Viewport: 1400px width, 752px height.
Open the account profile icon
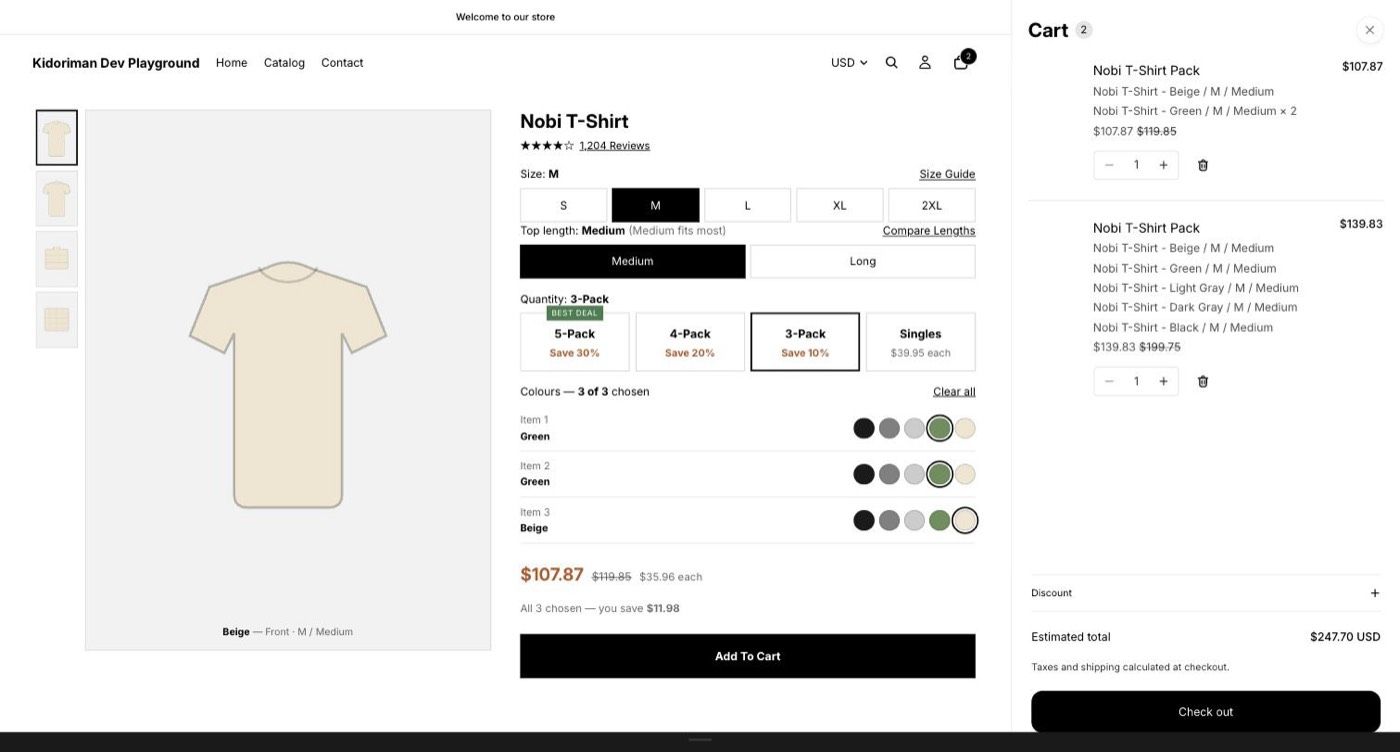point(925,62)
